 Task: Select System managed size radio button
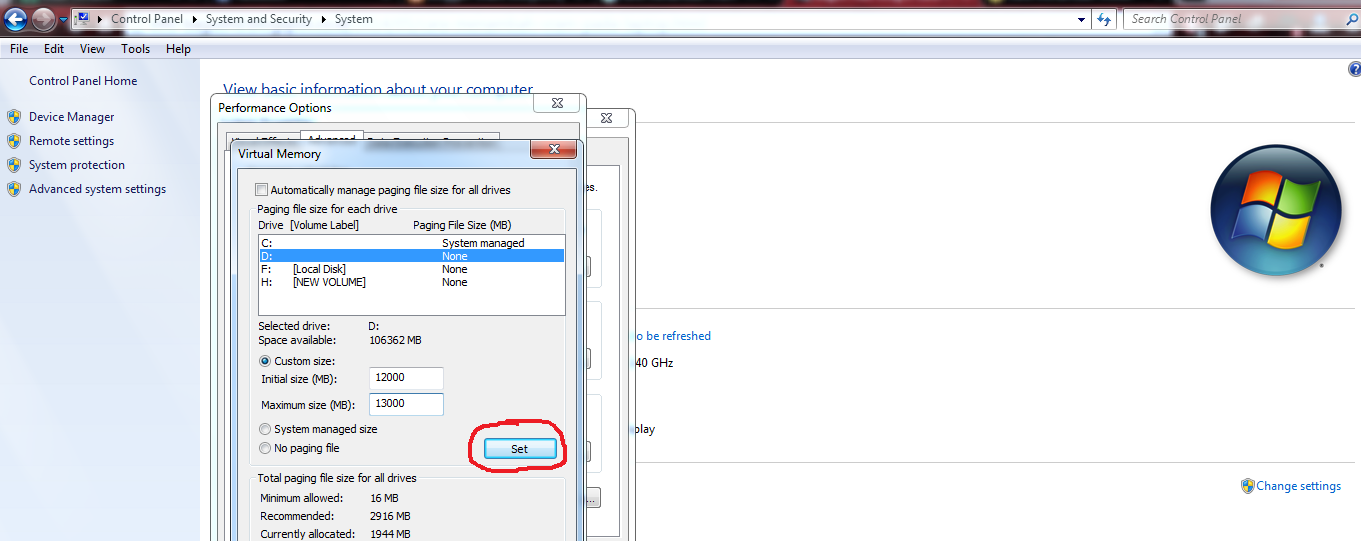coord(265,429)
